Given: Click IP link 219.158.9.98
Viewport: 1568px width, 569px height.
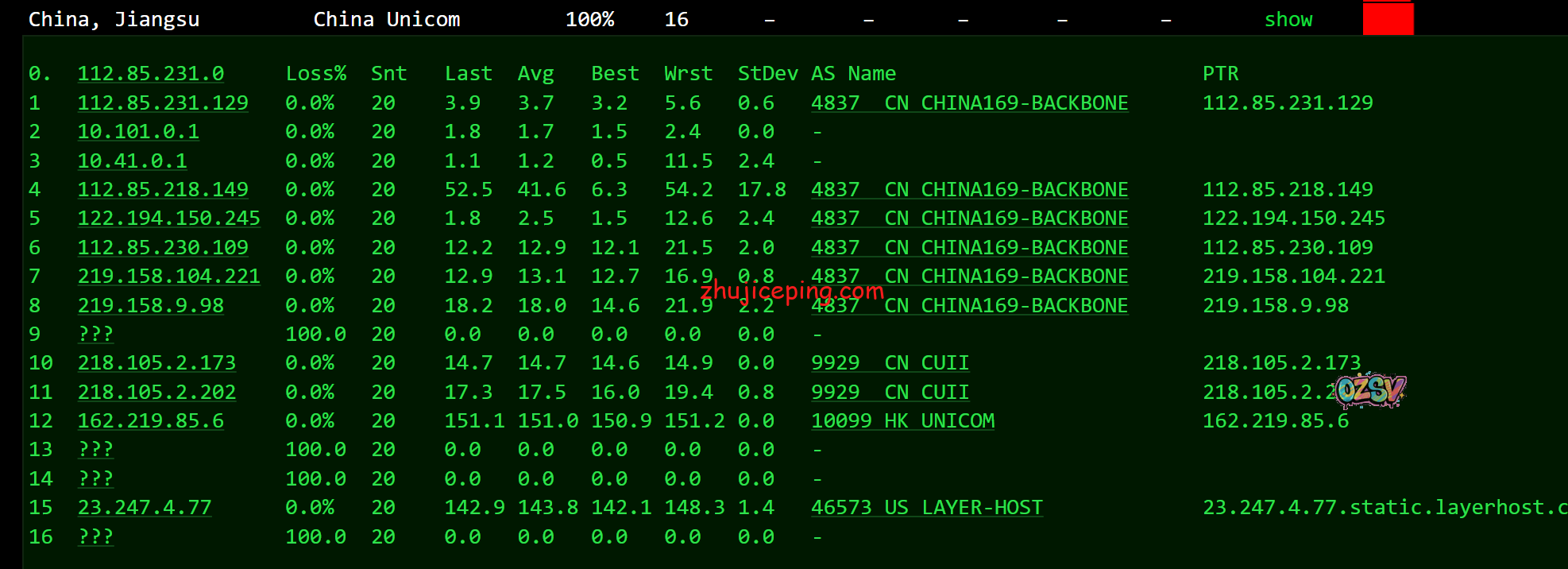Looking at the screenshot, I should pyautogui.click(x=150, y=306).
